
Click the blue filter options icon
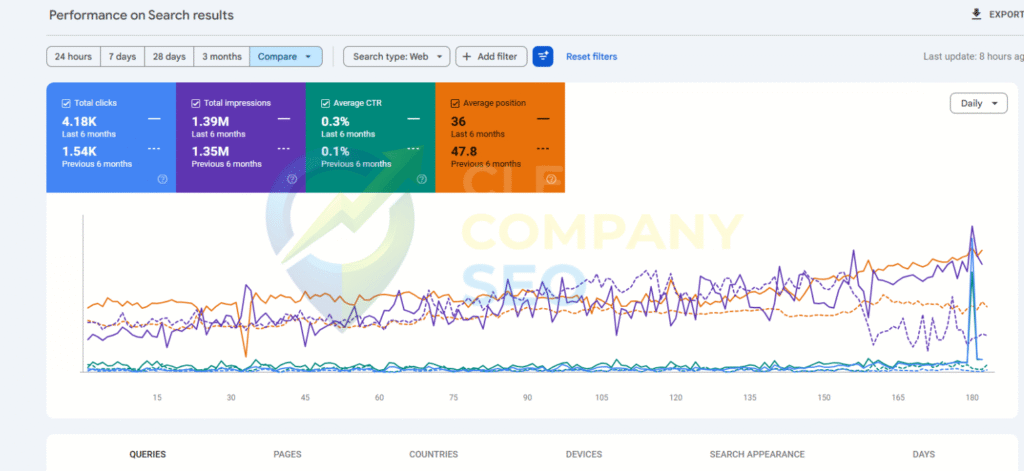click(x=543, y=56)
